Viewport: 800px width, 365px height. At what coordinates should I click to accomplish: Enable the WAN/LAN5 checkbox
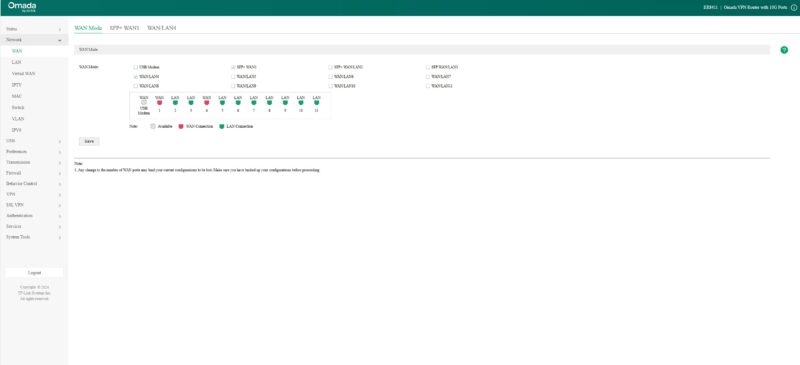coord(233,77)
